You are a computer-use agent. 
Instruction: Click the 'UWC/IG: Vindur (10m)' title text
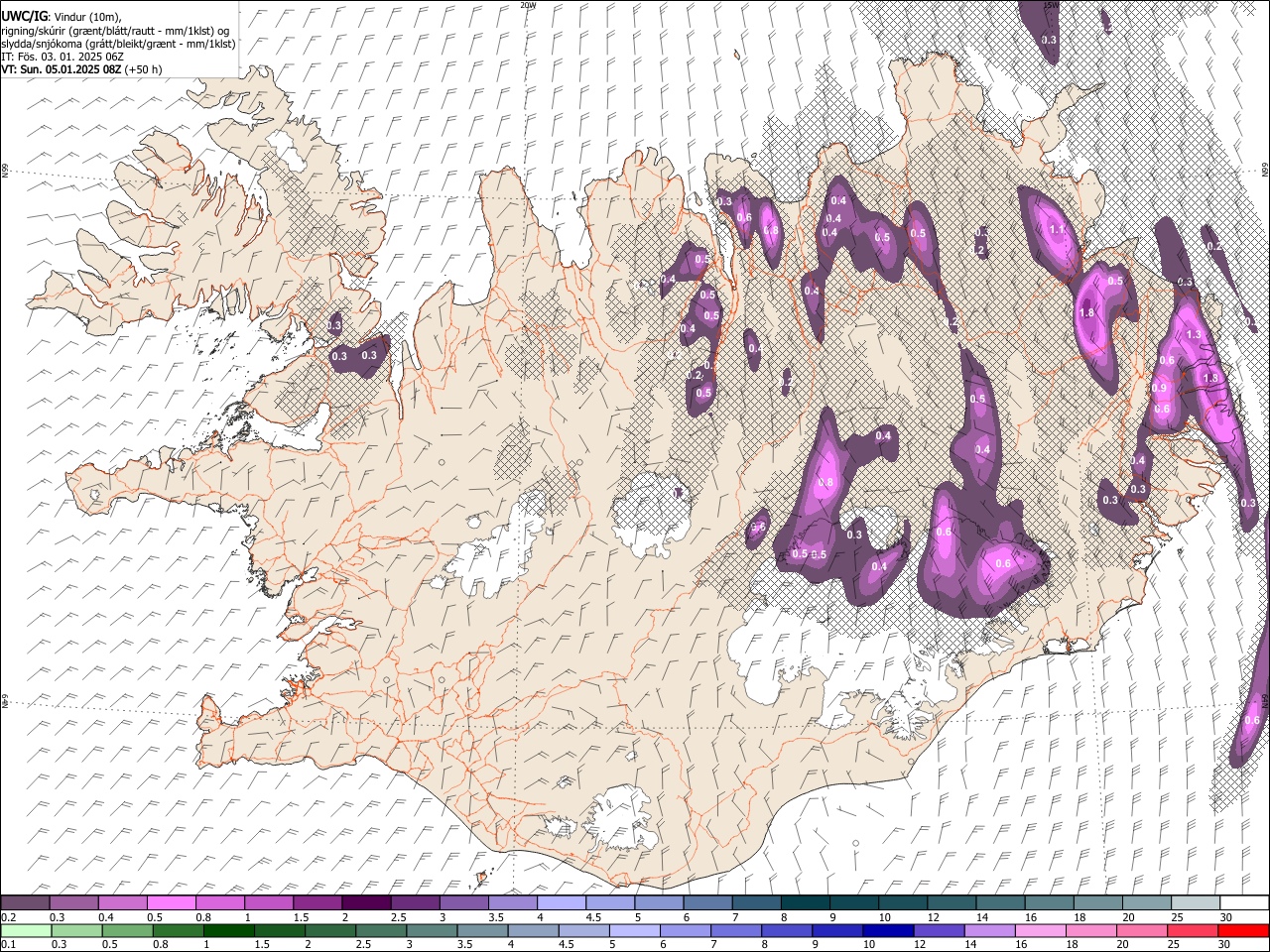[x=62, y=17]
